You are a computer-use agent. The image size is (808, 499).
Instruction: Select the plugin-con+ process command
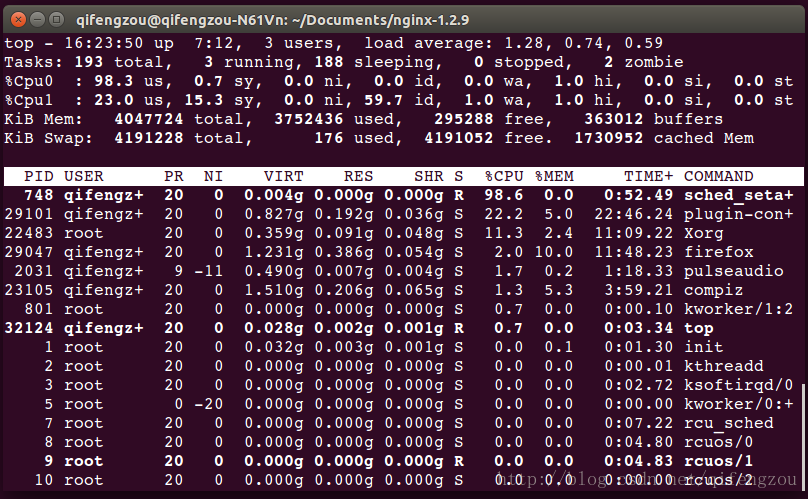tap(738, 214)
